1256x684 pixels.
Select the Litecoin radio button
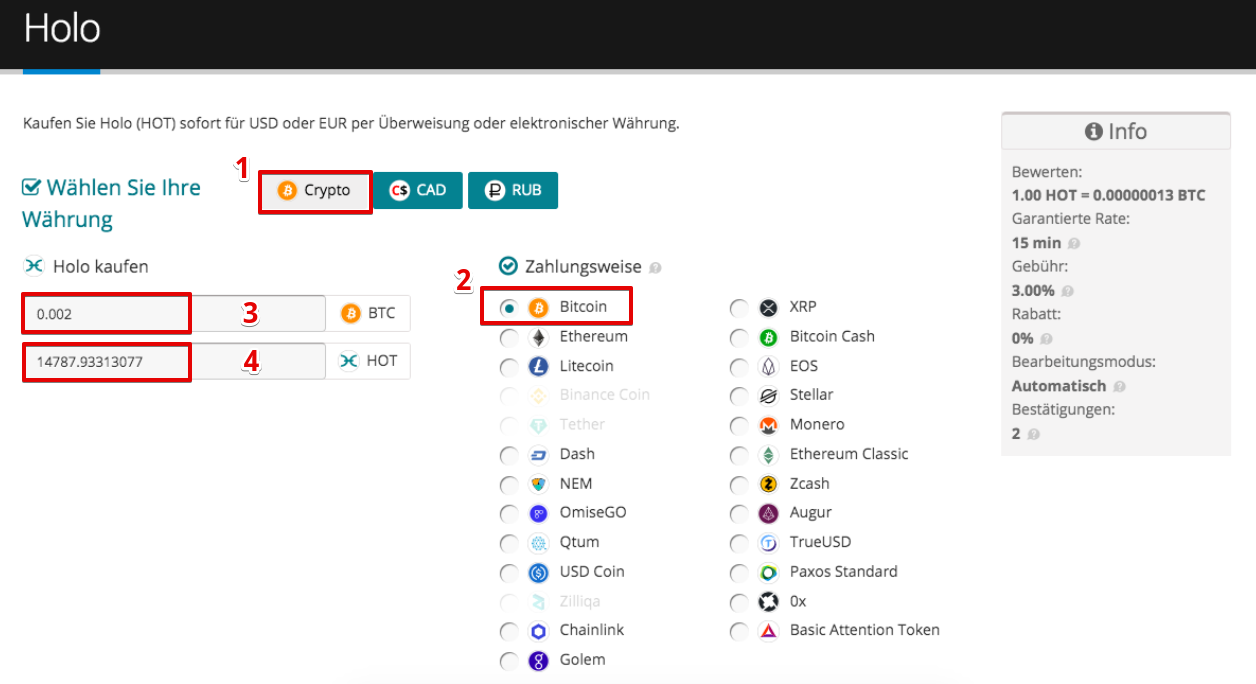[x=509, y=367]
